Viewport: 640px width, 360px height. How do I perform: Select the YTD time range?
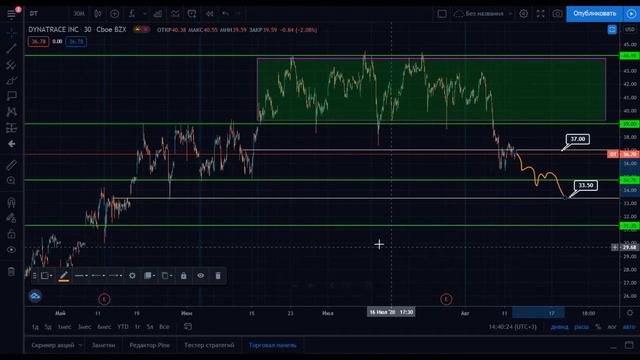click(x=123, y=327)
